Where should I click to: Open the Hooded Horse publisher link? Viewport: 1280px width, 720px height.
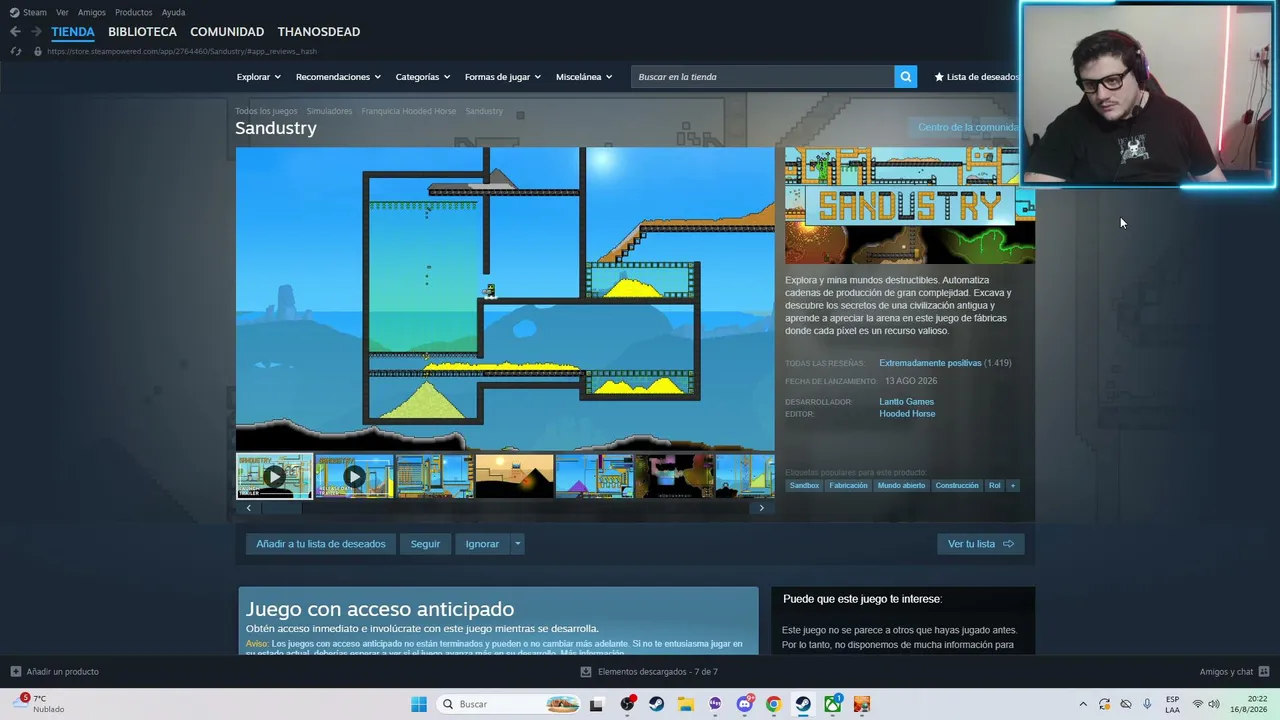tap(907, 414)
